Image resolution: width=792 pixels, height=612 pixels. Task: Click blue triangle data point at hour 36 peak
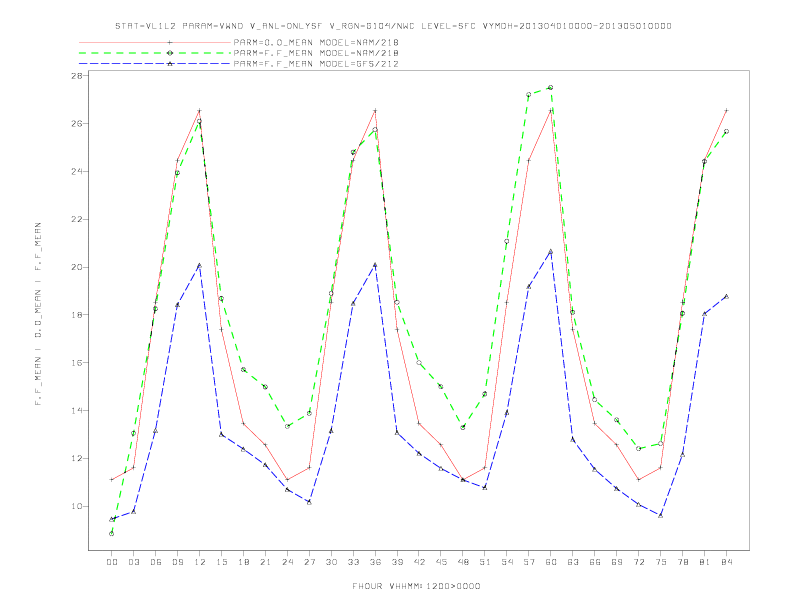point(375,265)
